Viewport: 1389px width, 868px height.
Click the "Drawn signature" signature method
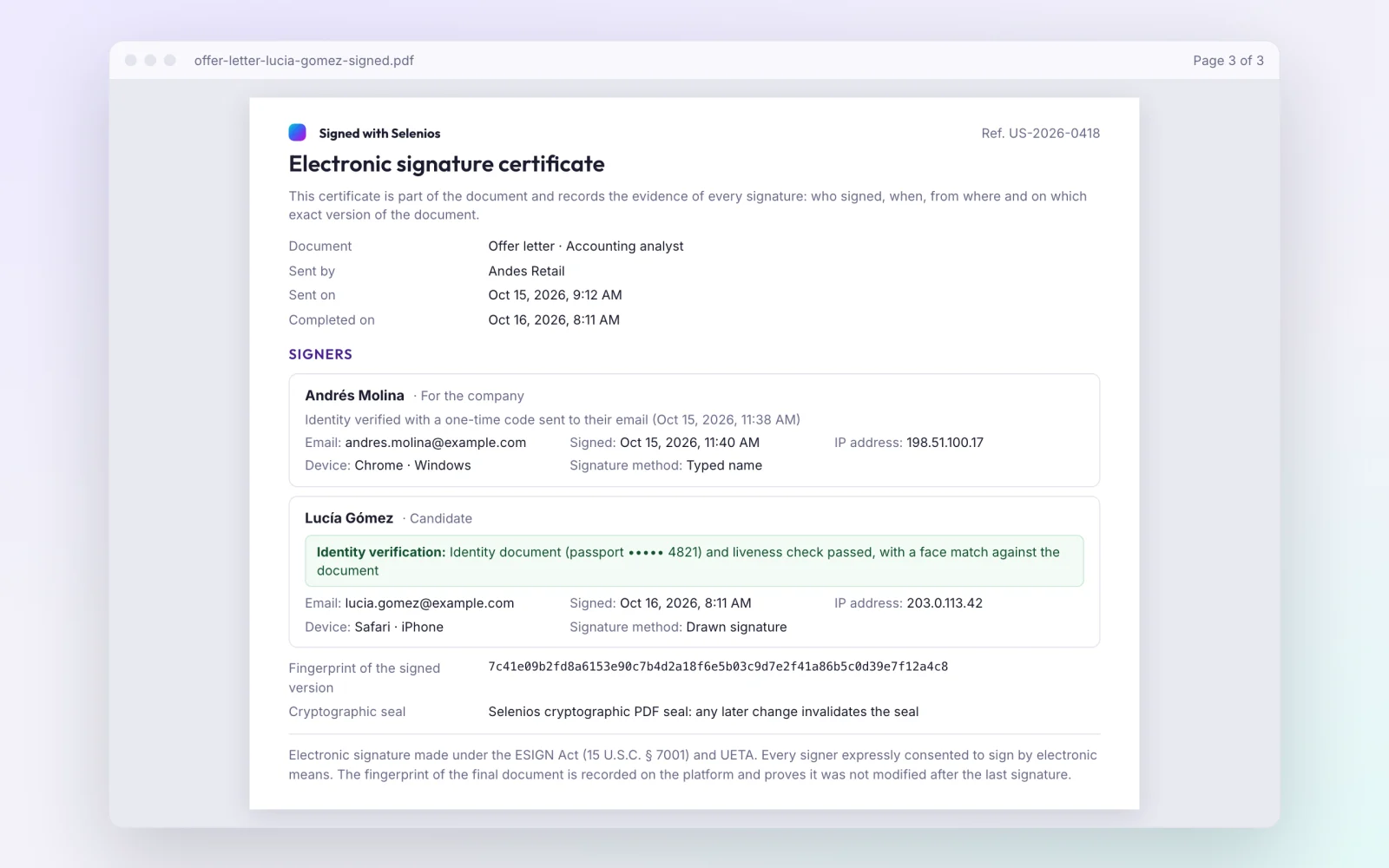click(x=736, y=627)
